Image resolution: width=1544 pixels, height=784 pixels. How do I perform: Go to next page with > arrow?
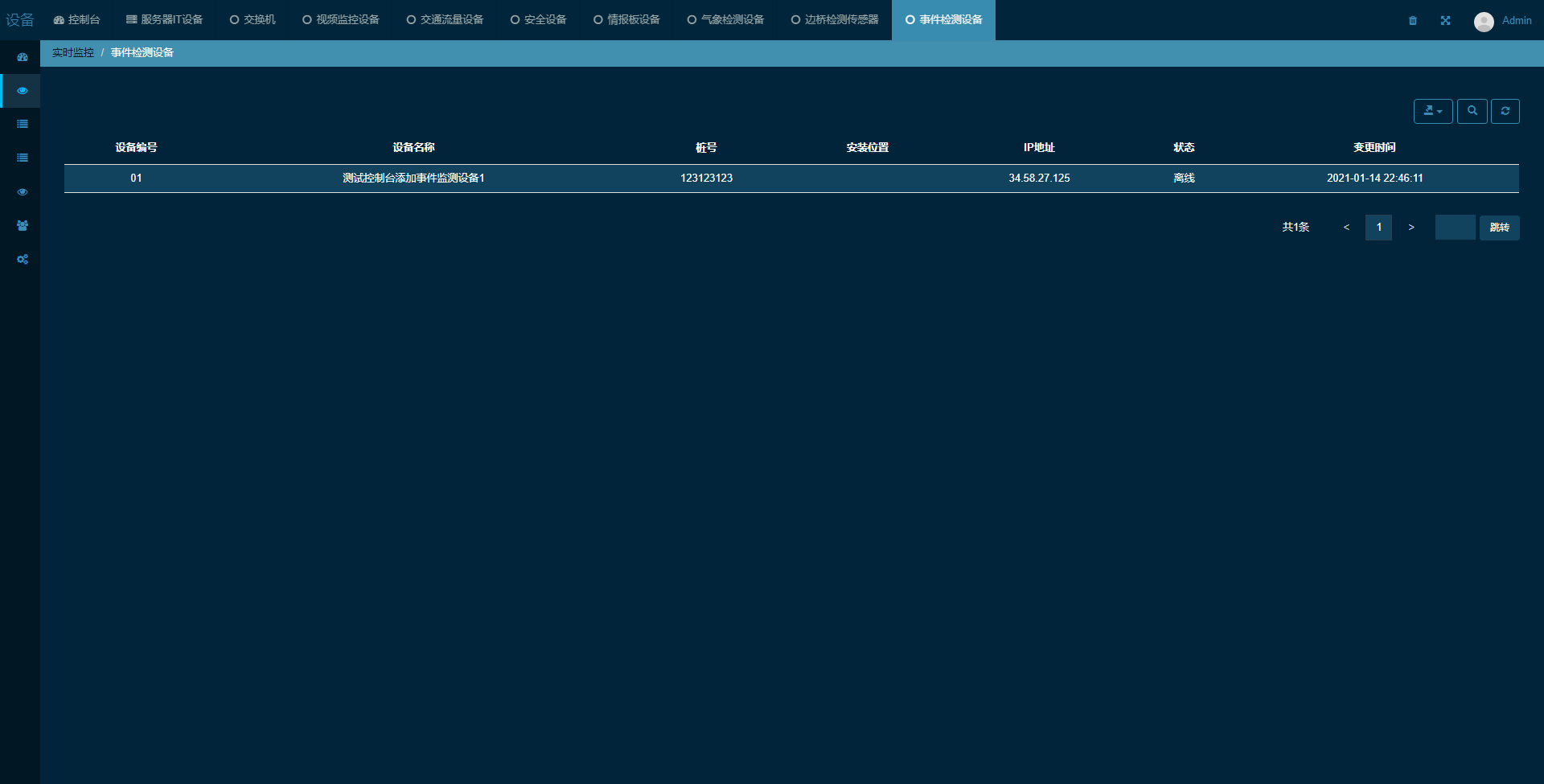tap(1411, 228)
